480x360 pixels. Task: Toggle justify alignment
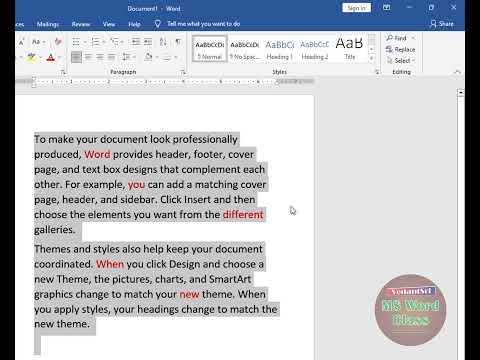112,57
